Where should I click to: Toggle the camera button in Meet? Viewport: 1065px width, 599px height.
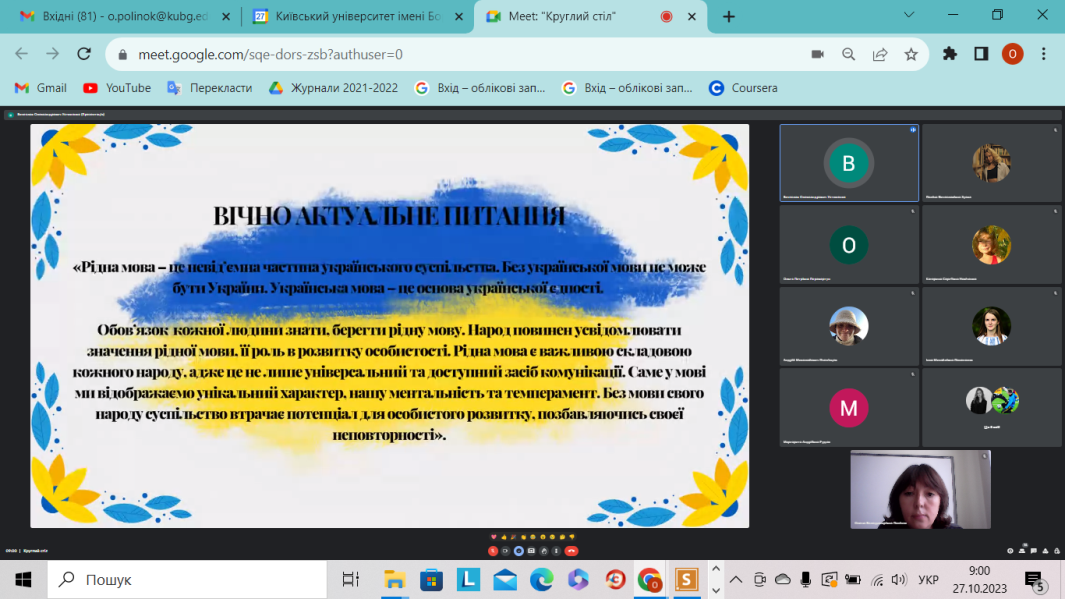tap(505, 551)
